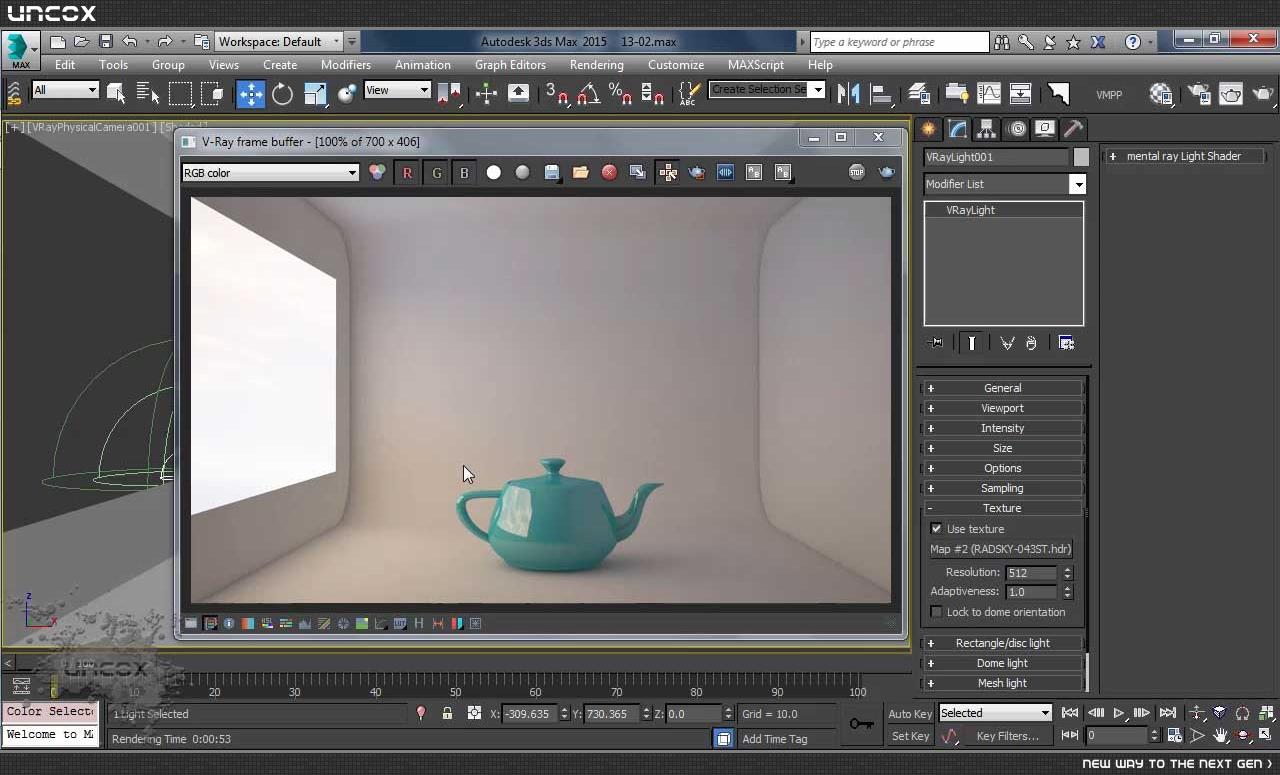
Task: Open Key Filters... dialog
Action: pyautogui.click(x=1007, y=736)
